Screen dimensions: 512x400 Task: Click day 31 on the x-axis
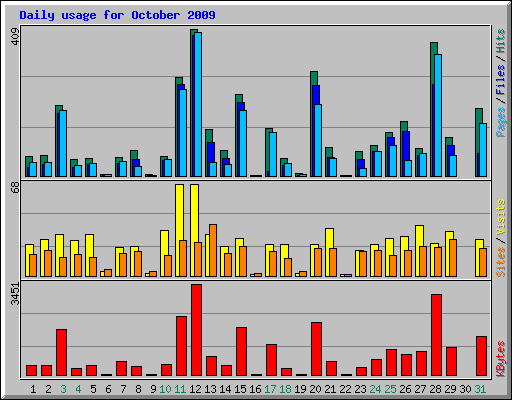coord(480,389)
